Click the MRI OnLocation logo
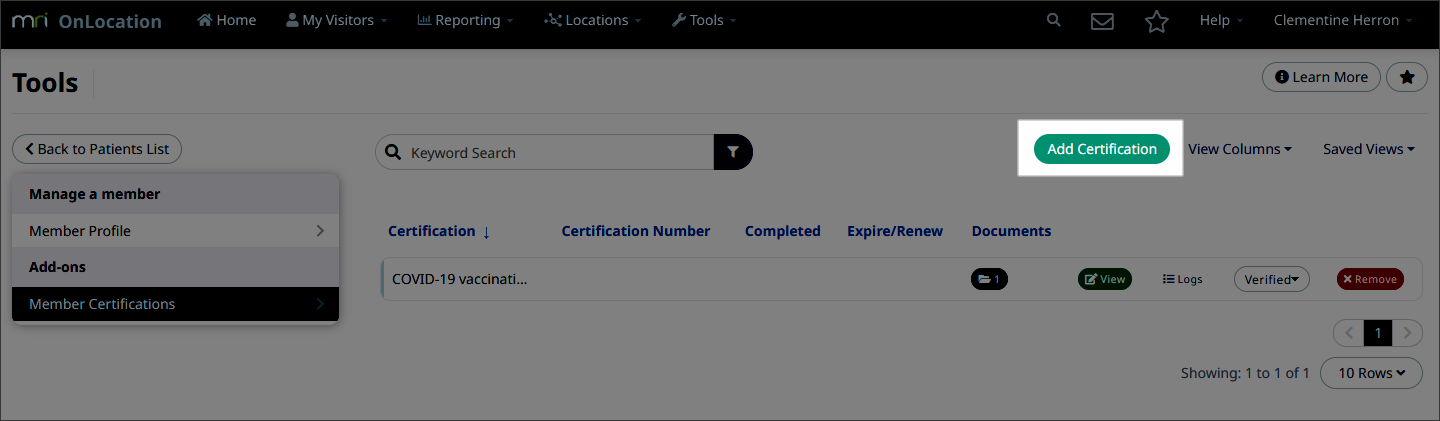The height and width of the screenshot is (421, 1440). tap(86, 21)
